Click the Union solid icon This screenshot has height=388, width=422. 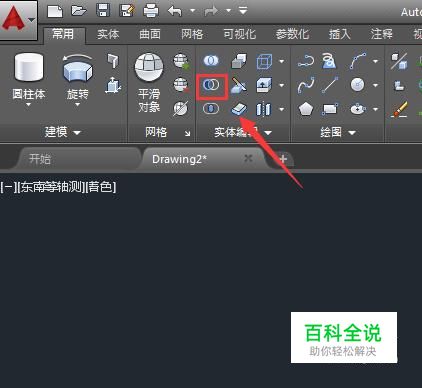211,61
